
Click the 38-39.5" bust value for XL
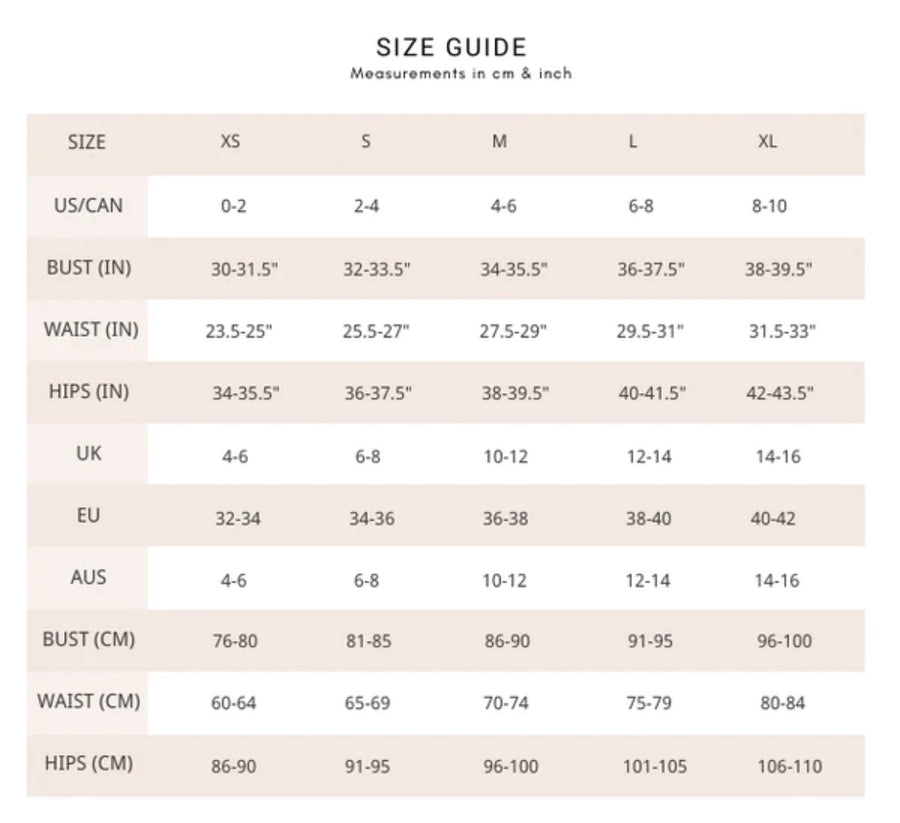[x=779, y=269]
